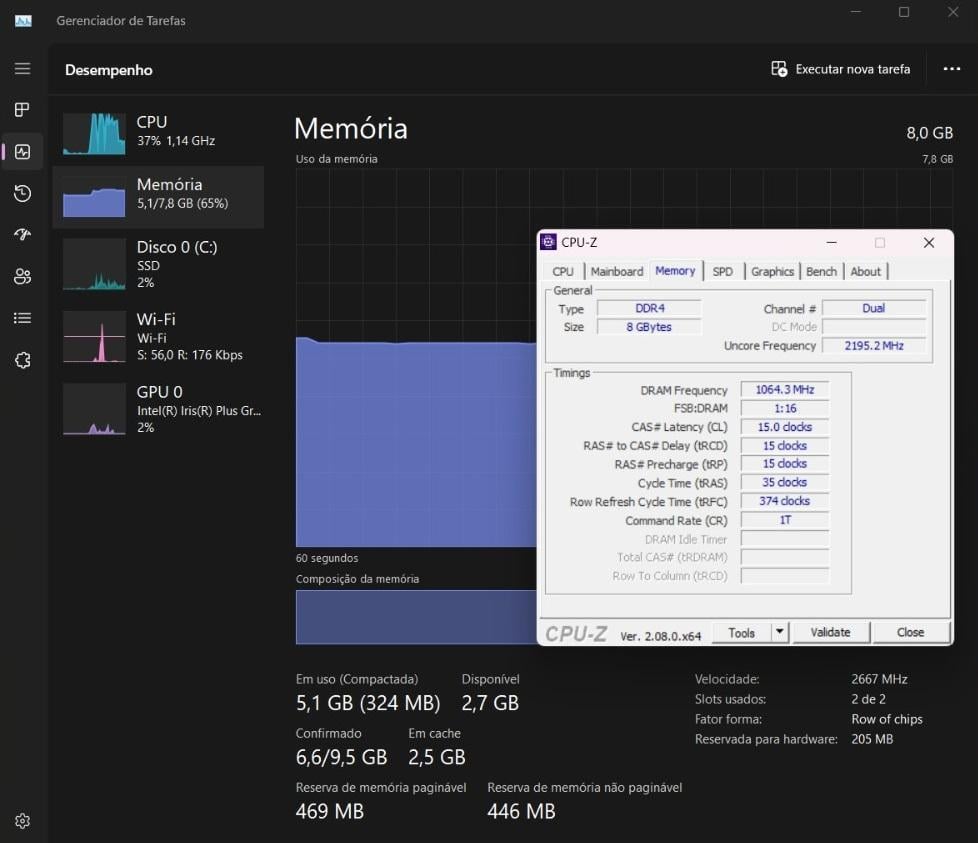Click the memory usage graph area

click(x=416, y=358)
